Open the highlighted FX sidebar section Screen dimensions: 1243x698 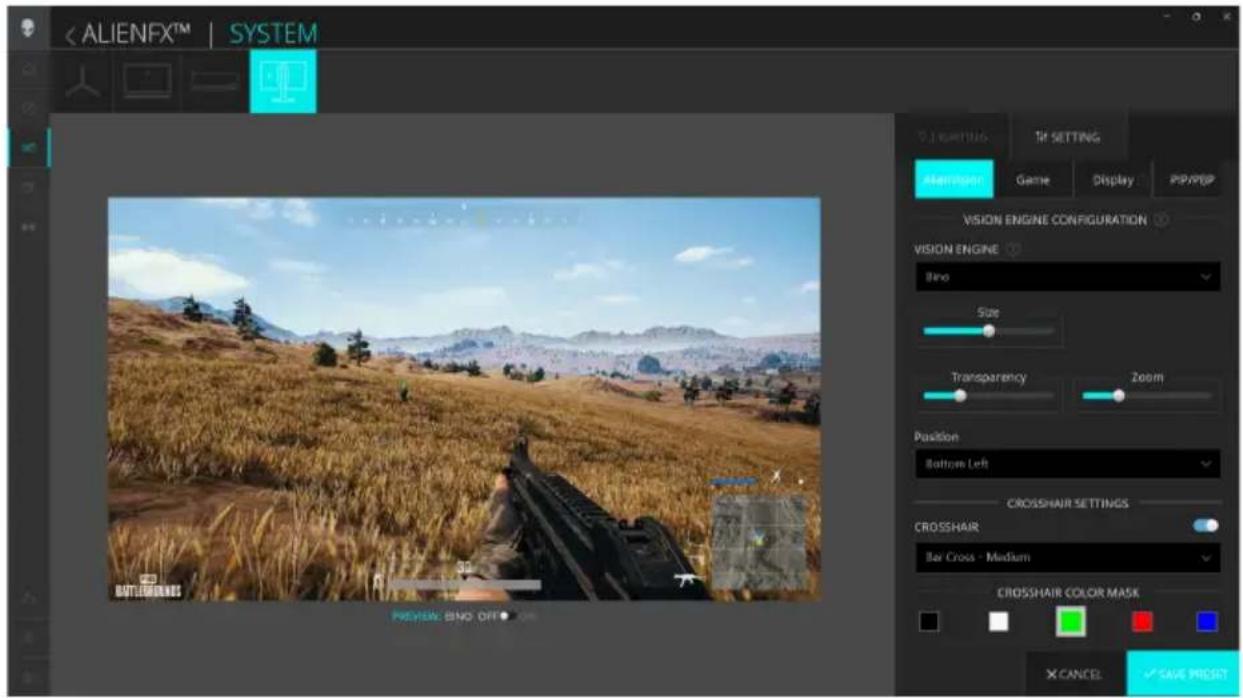[28, 148]
